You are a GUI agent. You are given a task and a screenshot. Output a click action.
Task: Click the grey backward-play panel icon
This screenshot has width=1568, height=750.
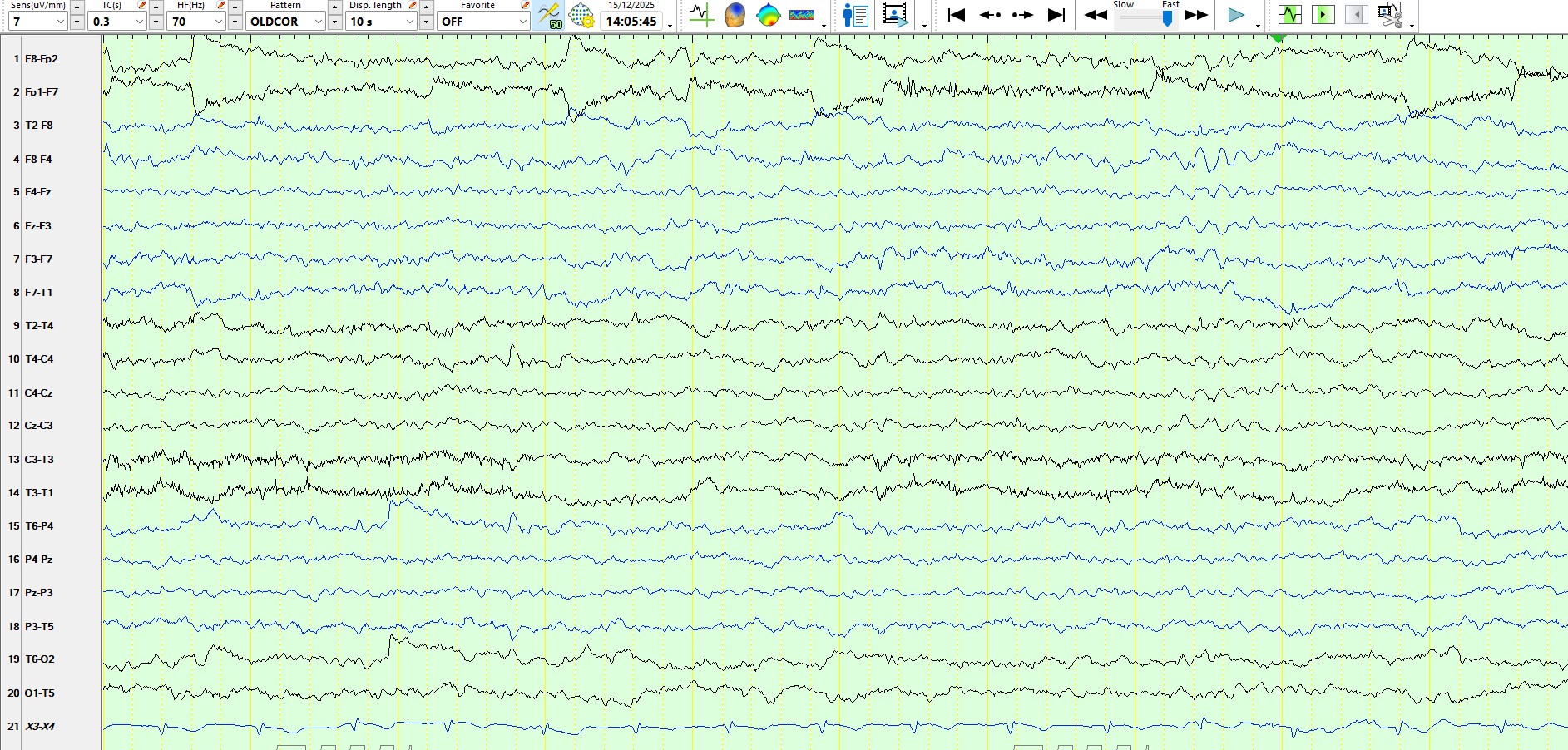coord(1356,15)
